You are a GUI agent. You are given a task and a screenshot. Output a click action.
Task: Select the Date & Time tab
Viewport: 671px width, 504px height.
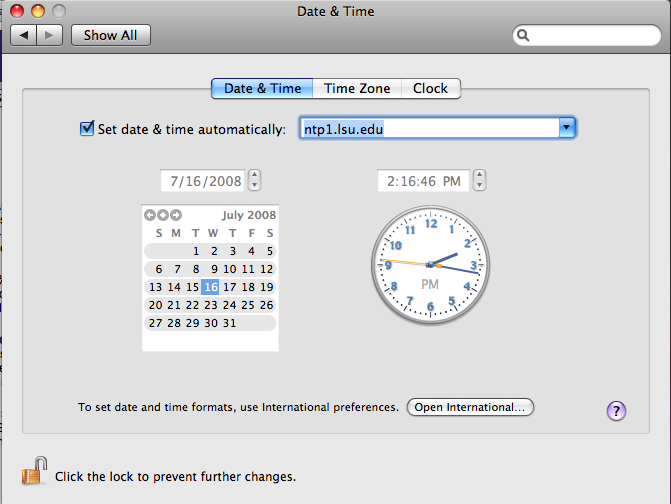point(262,89)
